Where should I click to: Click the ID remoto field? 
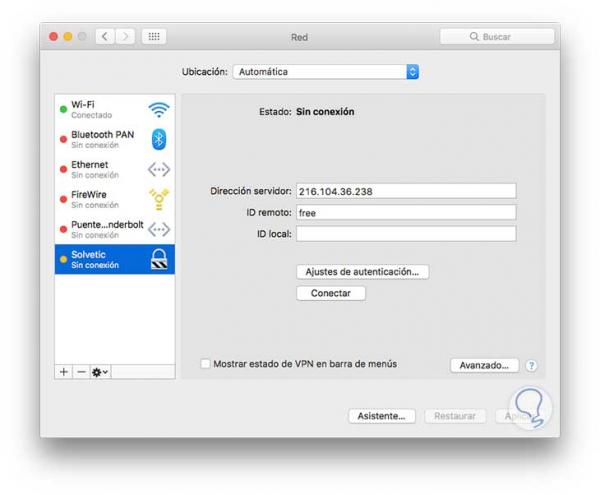406,213
